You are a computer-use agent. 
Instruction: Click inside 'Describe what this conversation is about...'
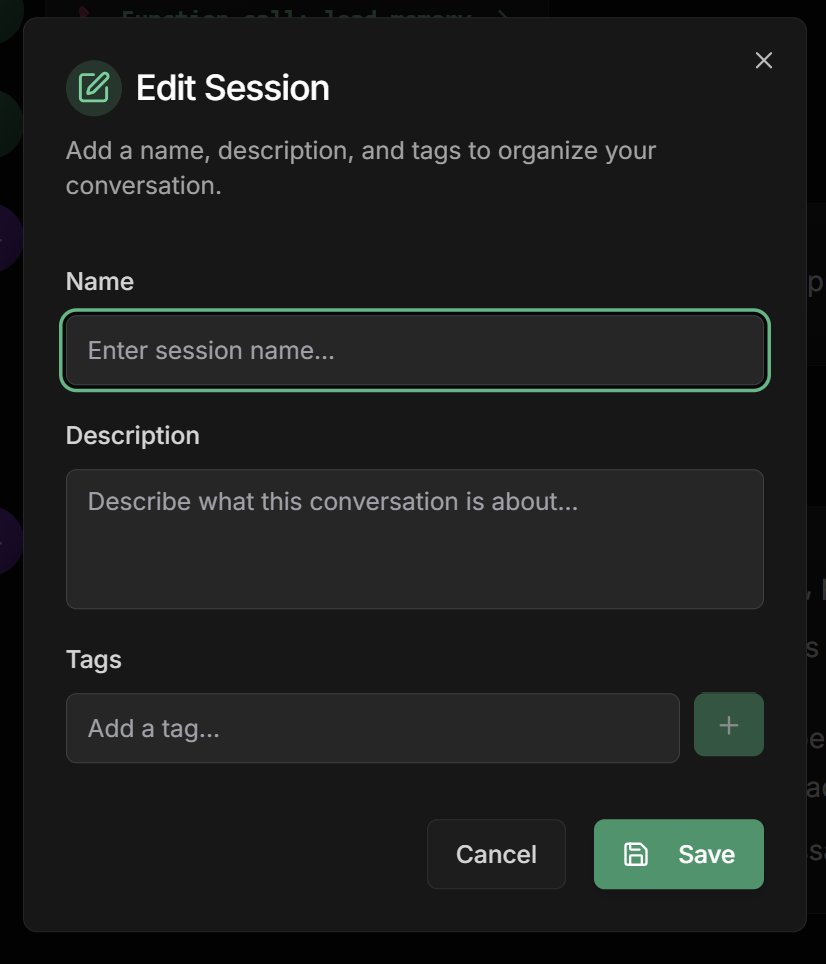tap(414, 538)
